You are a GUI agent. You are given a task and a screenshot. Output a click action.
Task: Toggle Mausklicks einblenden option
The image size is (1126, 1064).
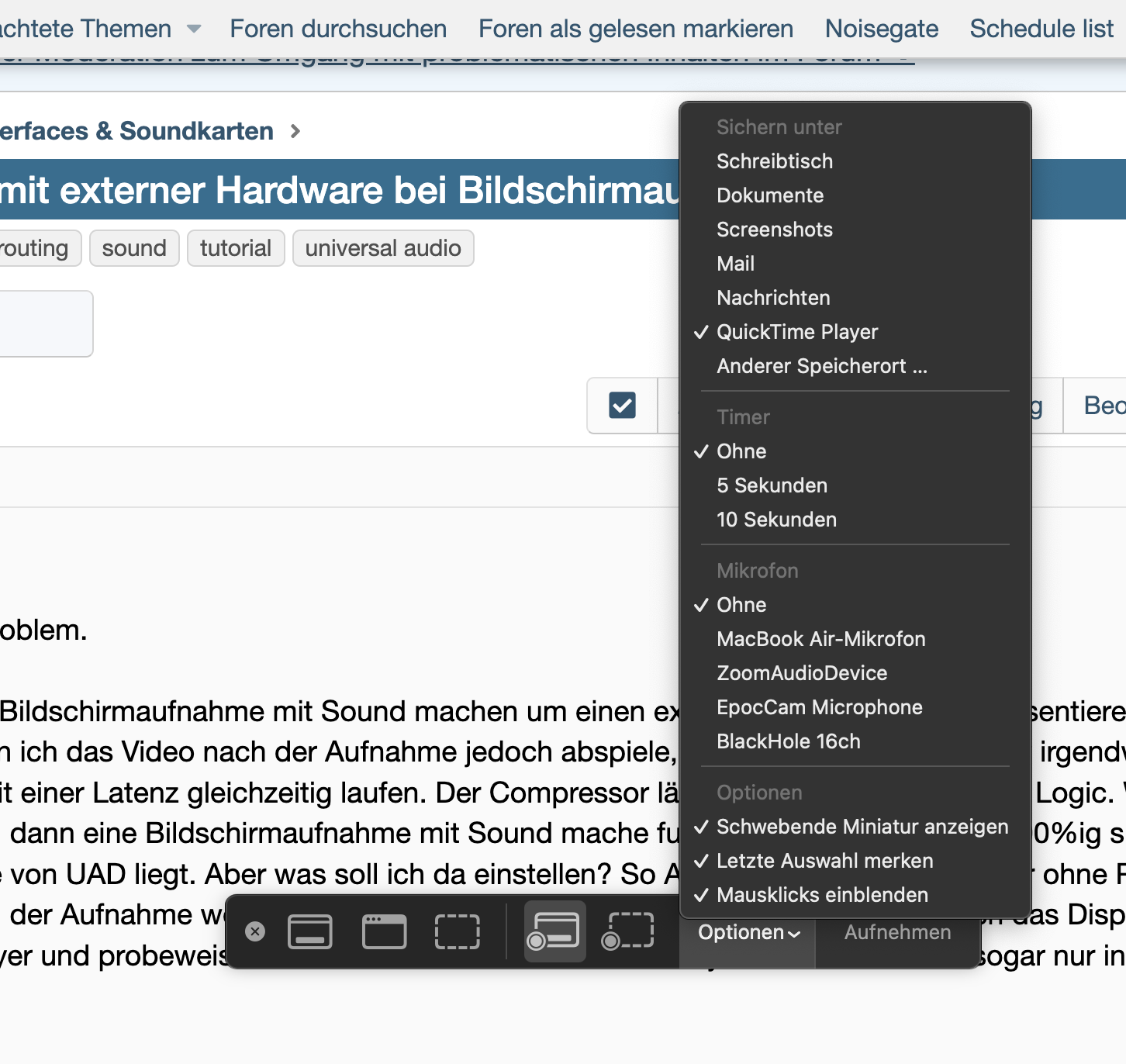point(822,895)
